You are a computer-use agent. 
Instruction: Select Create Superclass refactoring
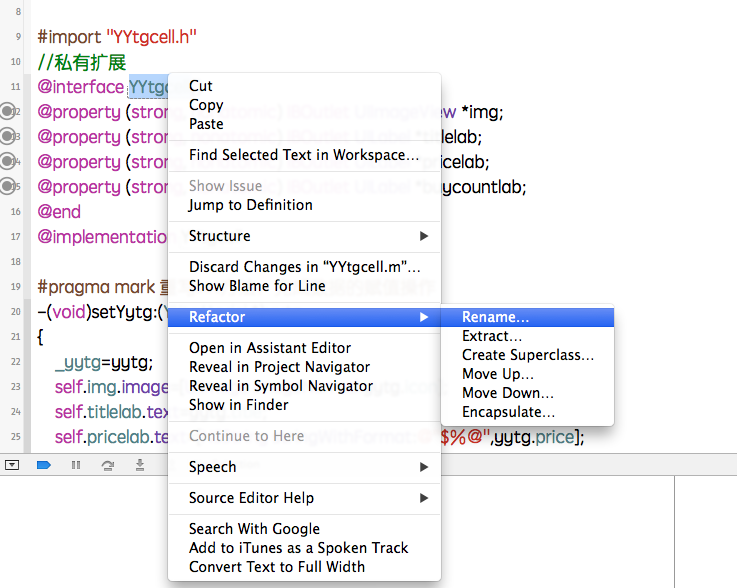(x=527, y=355)
